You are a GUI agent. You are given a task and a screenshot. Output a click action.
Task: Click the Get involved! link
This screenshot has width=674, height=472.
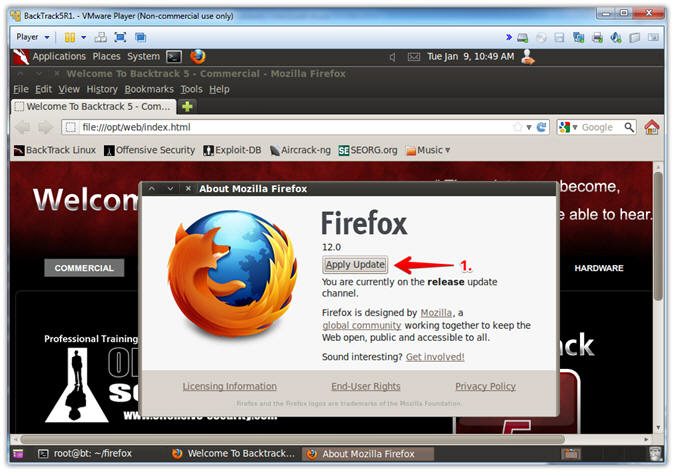435,357
